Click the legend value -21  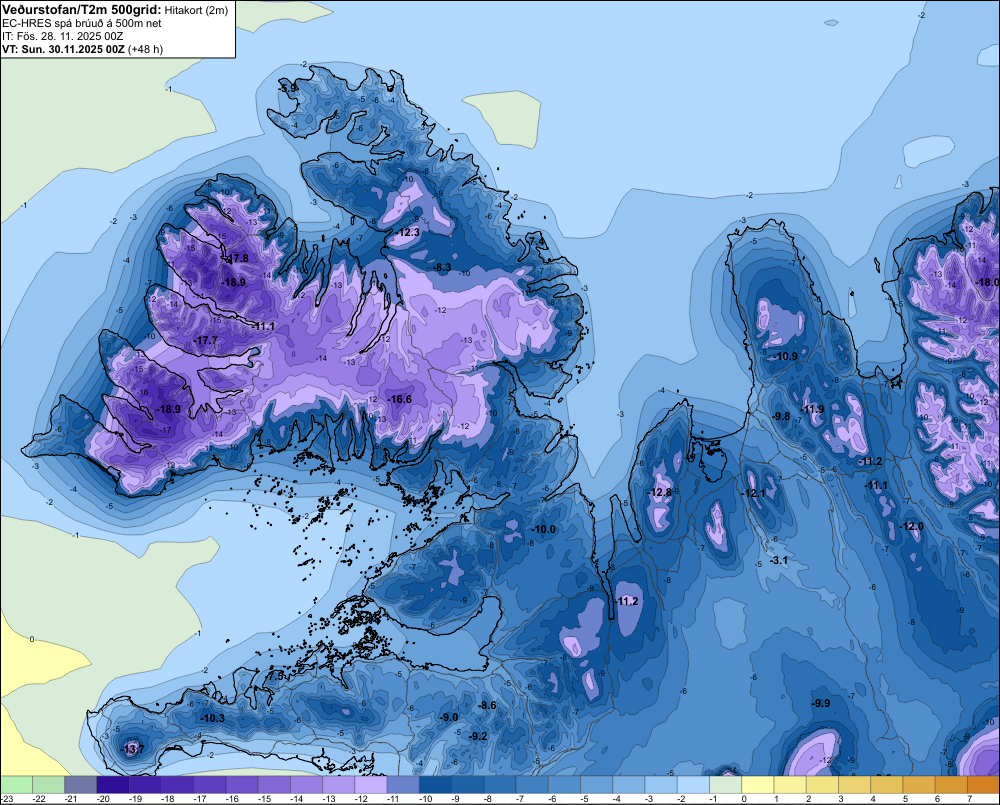(71, 799)
